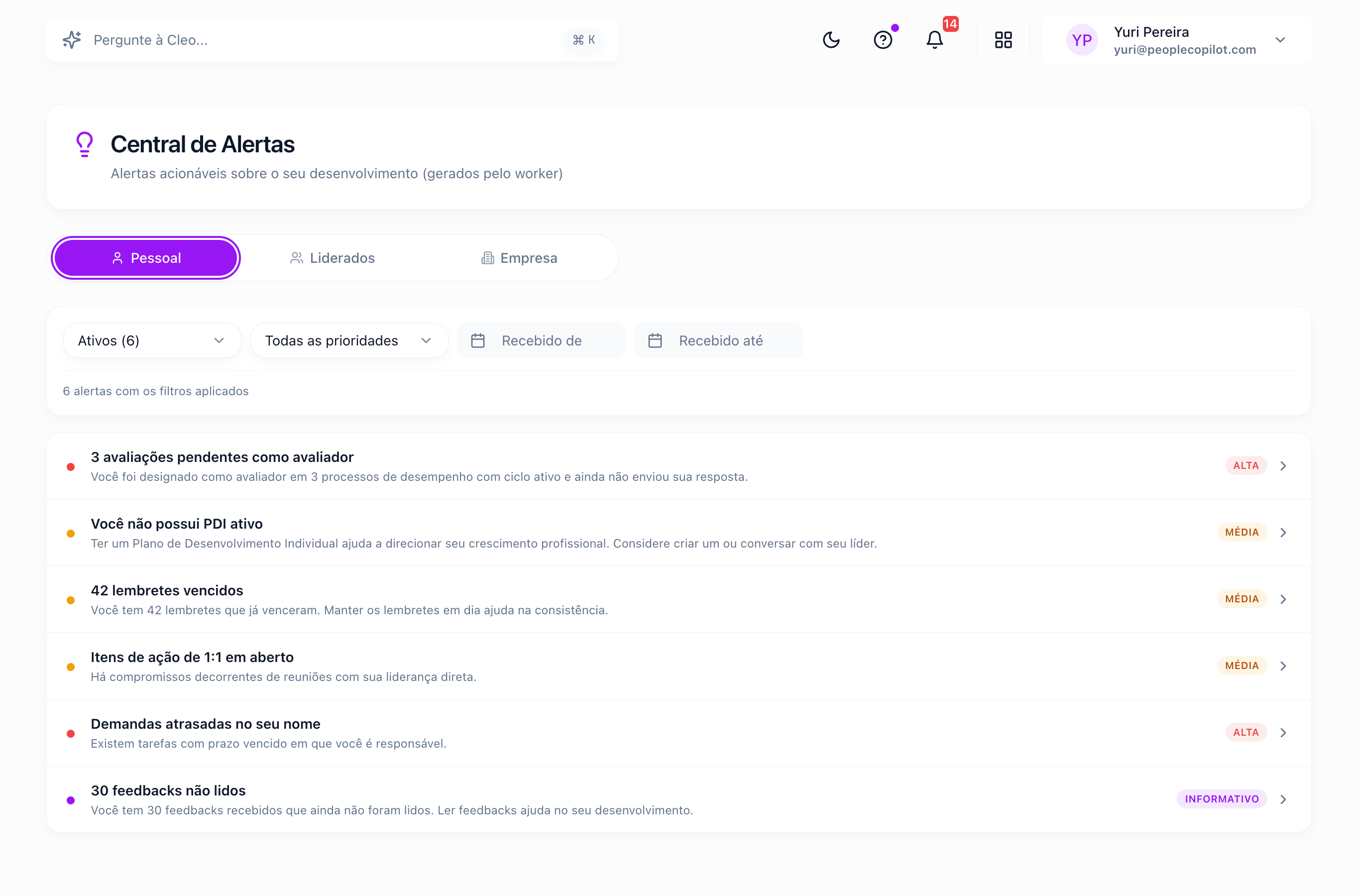
Task: Open 'Você não possui PDI ativo' title
Action: [x=177, y=524]
